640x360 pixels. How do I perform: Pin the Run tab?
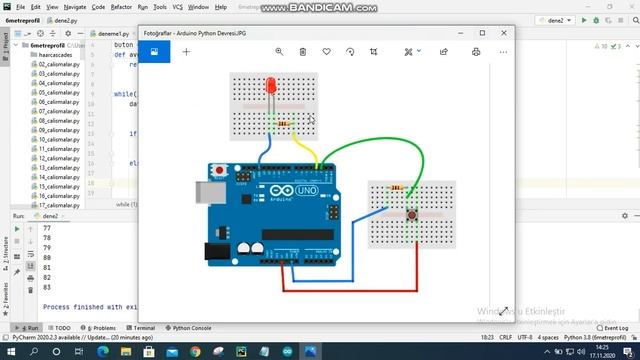tap(17, 272)
